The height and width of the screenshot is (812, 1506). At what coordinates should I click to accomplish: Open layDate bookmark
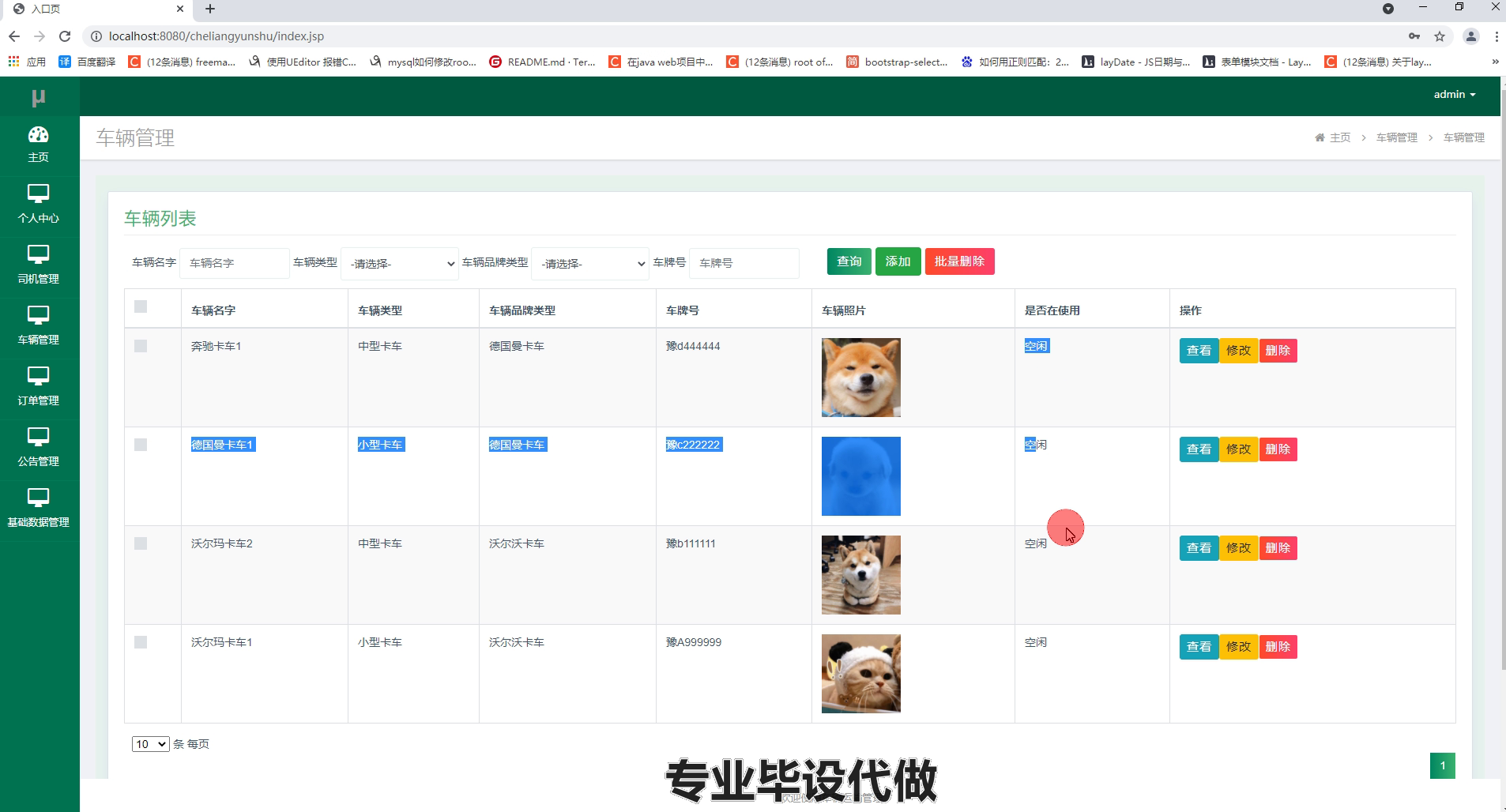point(1136,62)
